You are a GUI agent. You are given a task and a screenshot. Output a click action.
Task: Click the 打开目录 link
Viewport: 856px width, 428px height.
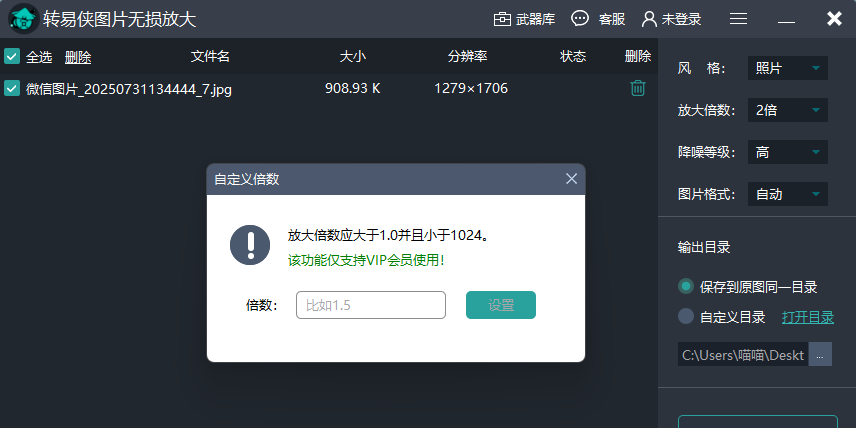(807, 317)
